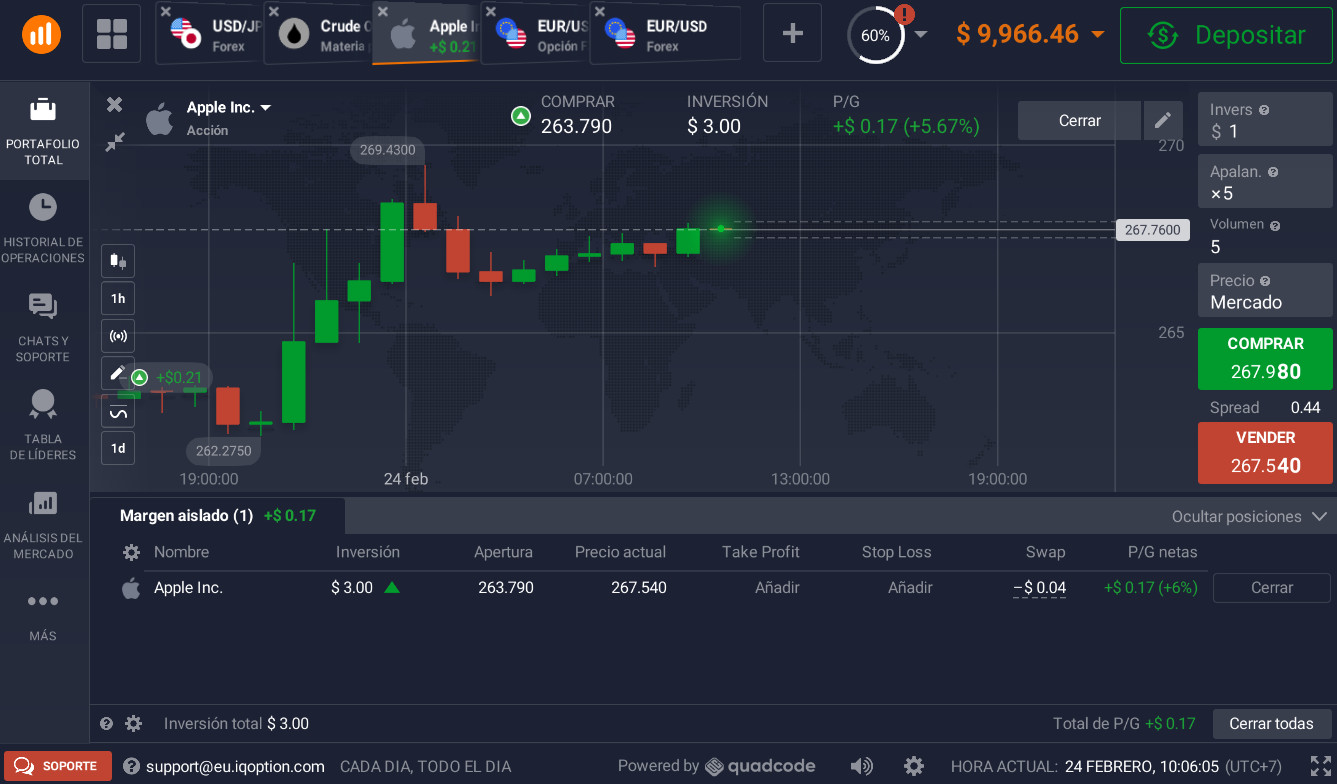The image size is (1337, 784).
Task: Open settings gear in the bottom status bar
Action: point(913,766)
